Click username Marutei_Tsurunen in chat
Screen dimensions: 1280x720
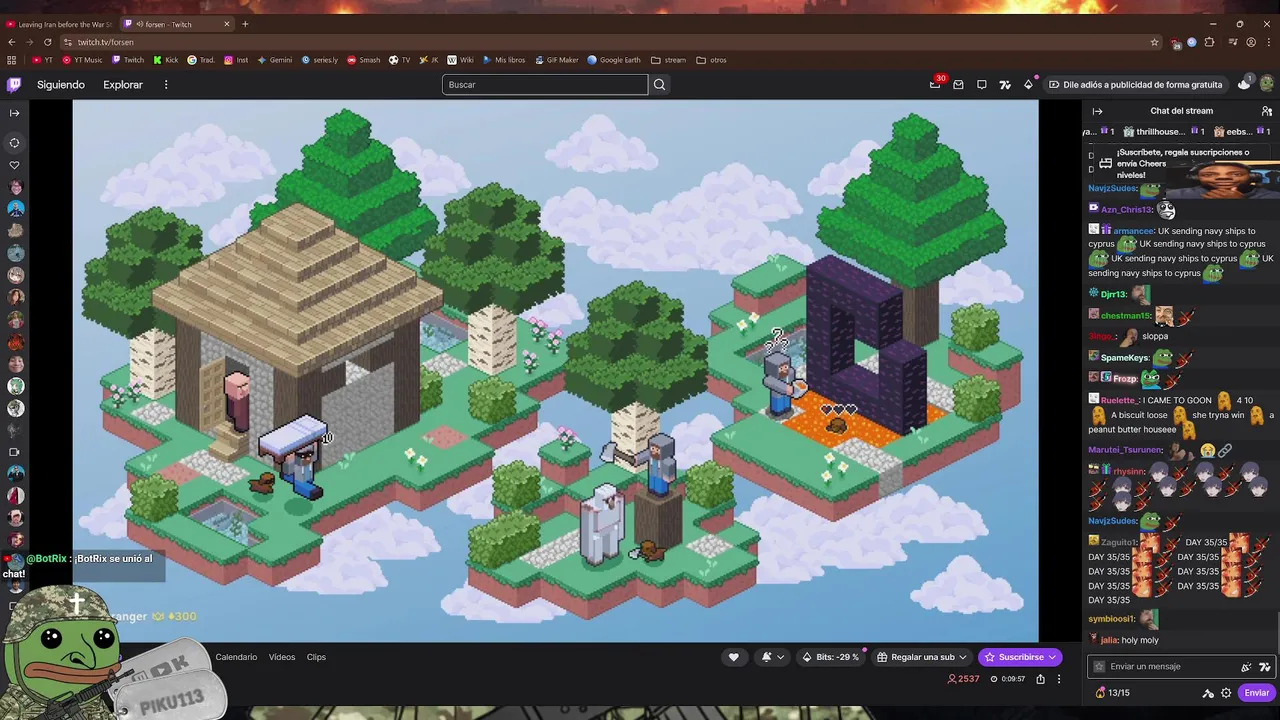pos(1125,450)
